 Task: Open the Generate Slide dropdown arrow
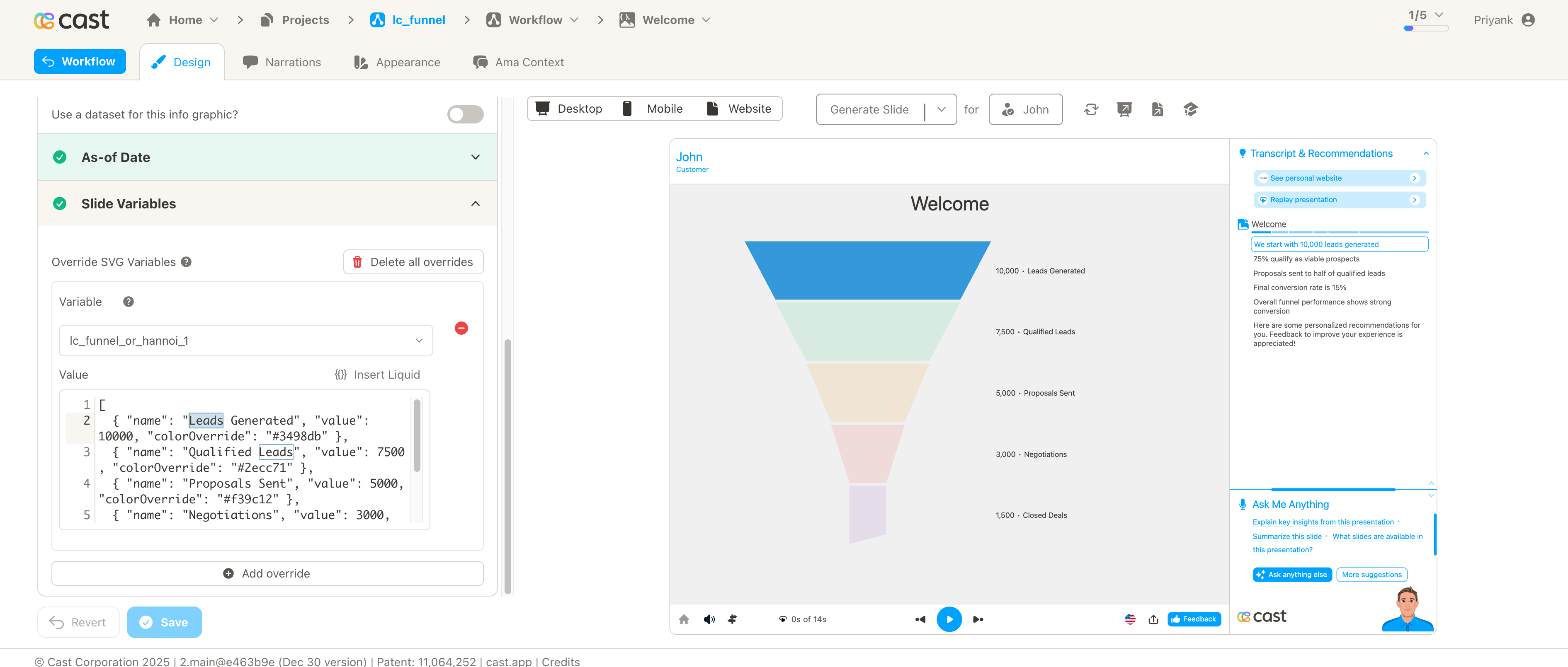[x=941, y=109]
